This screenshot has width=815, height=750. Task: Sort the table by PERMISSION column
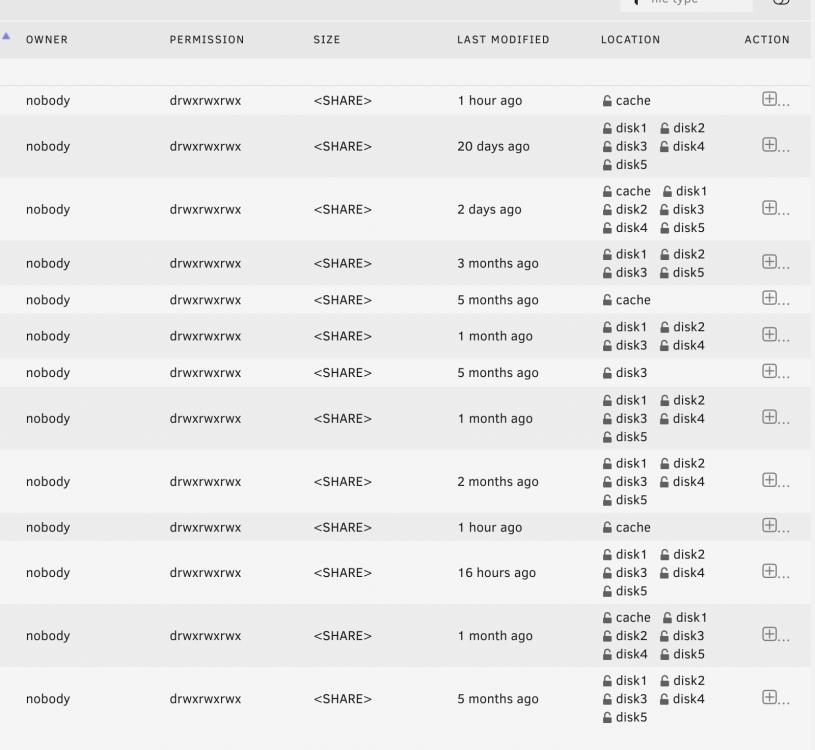207,40
